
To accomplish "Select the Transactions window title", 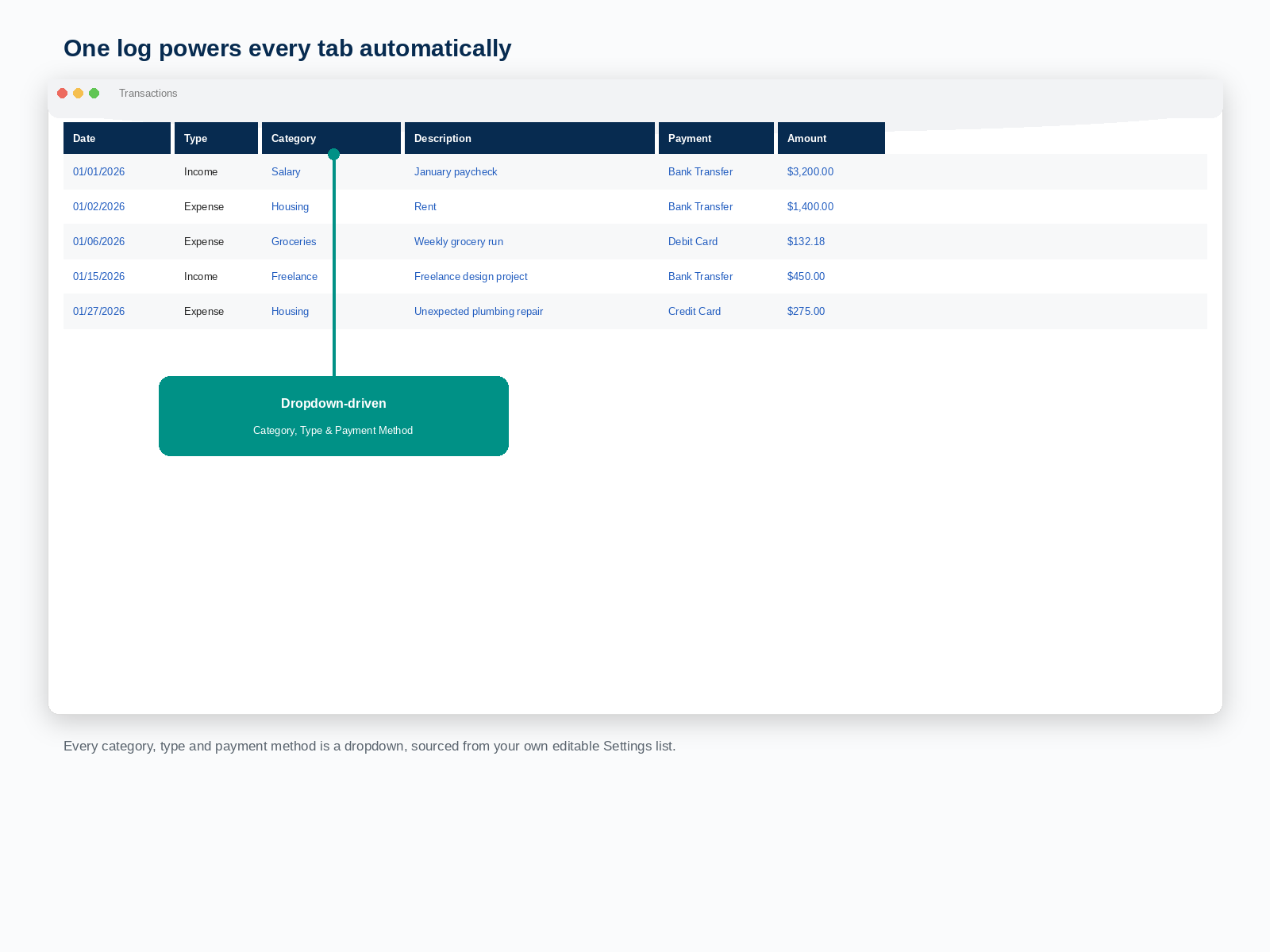I will [x=148, y=94].
